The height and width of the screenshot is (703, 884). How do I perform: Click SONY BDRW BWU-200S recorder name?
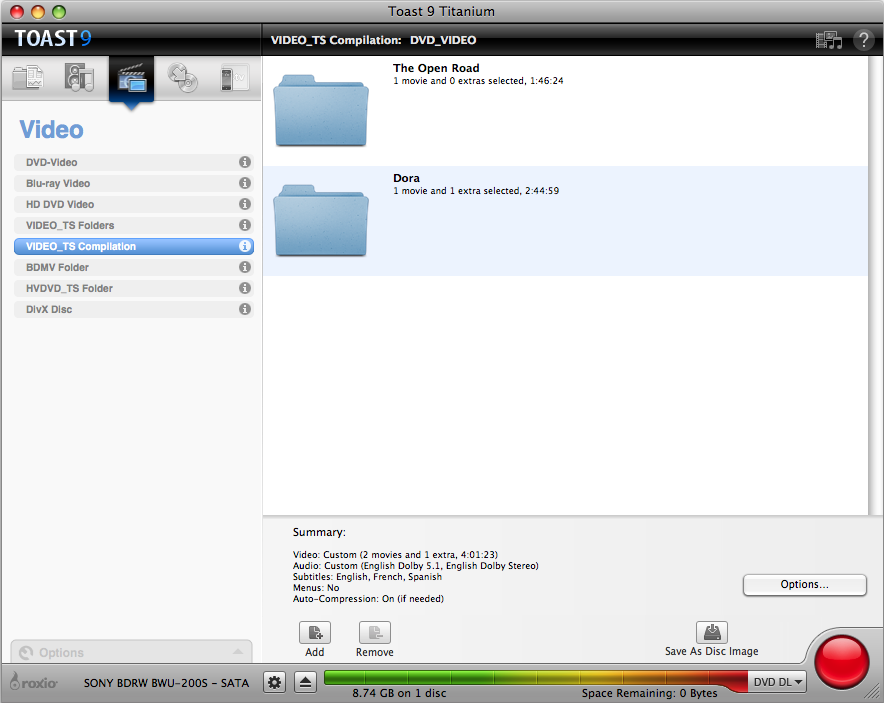[x=166, y=683]
